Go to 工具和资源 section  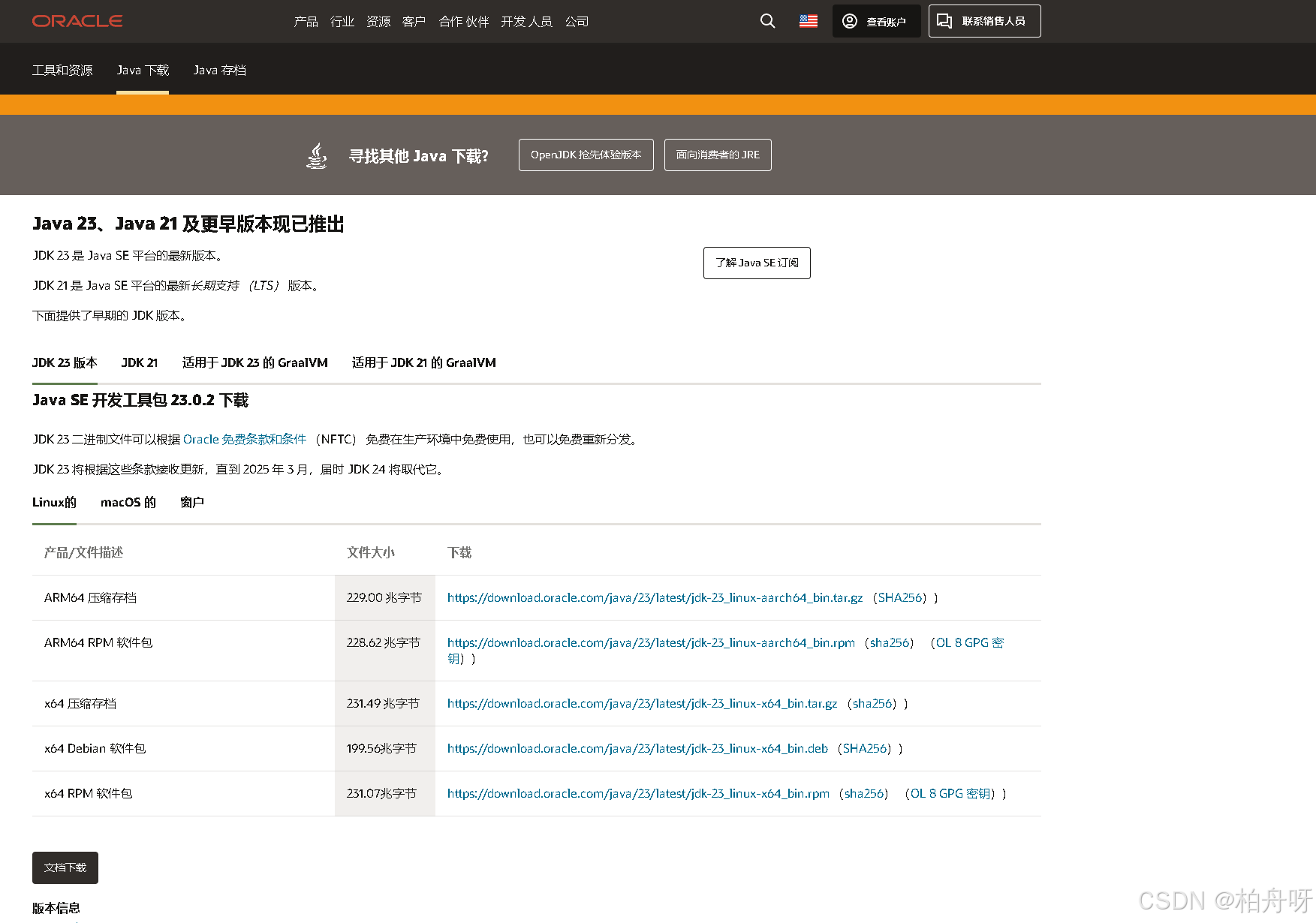pos(62,70)
